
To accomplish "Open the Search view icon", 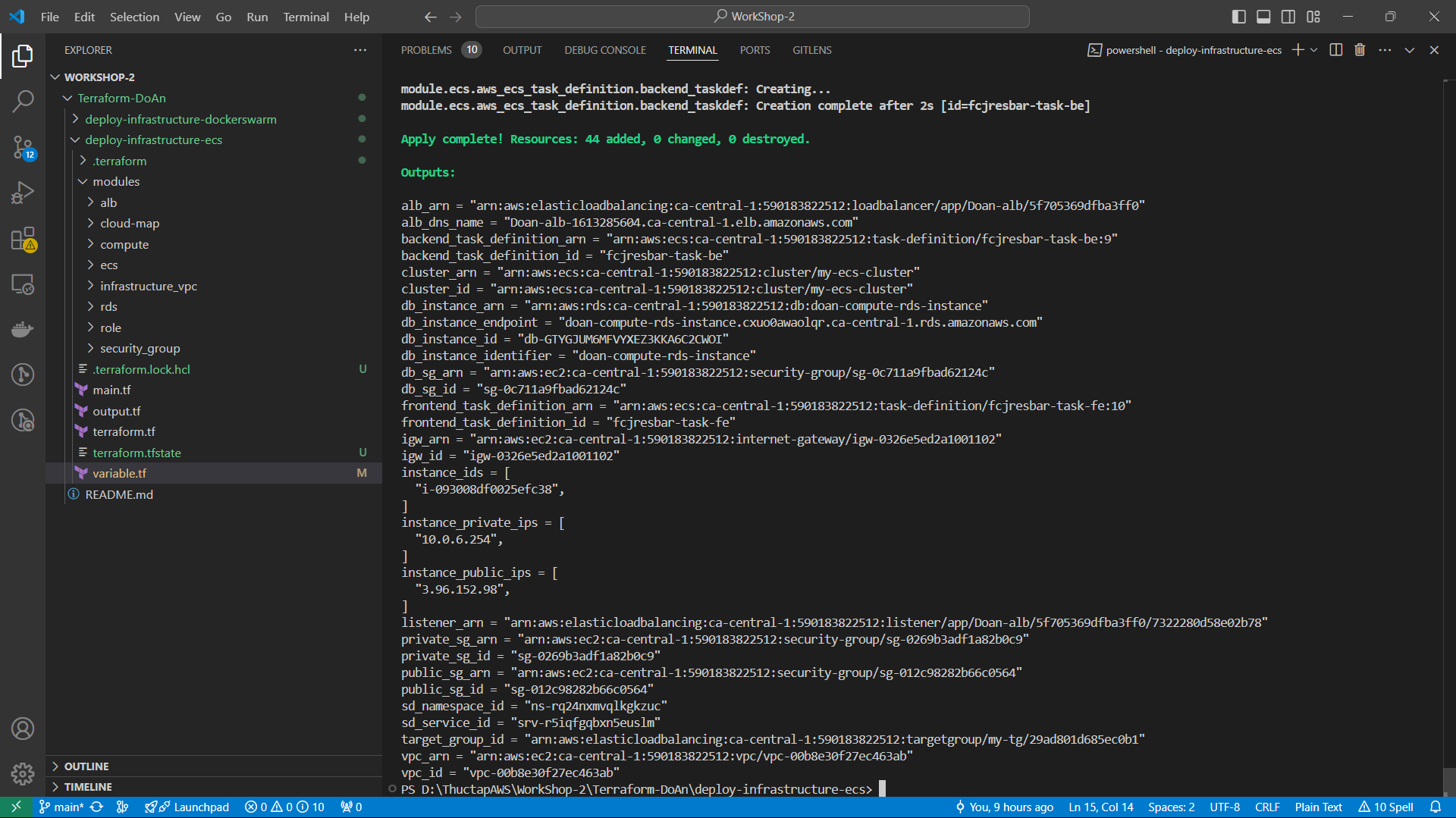I will (x=23, y=101).
